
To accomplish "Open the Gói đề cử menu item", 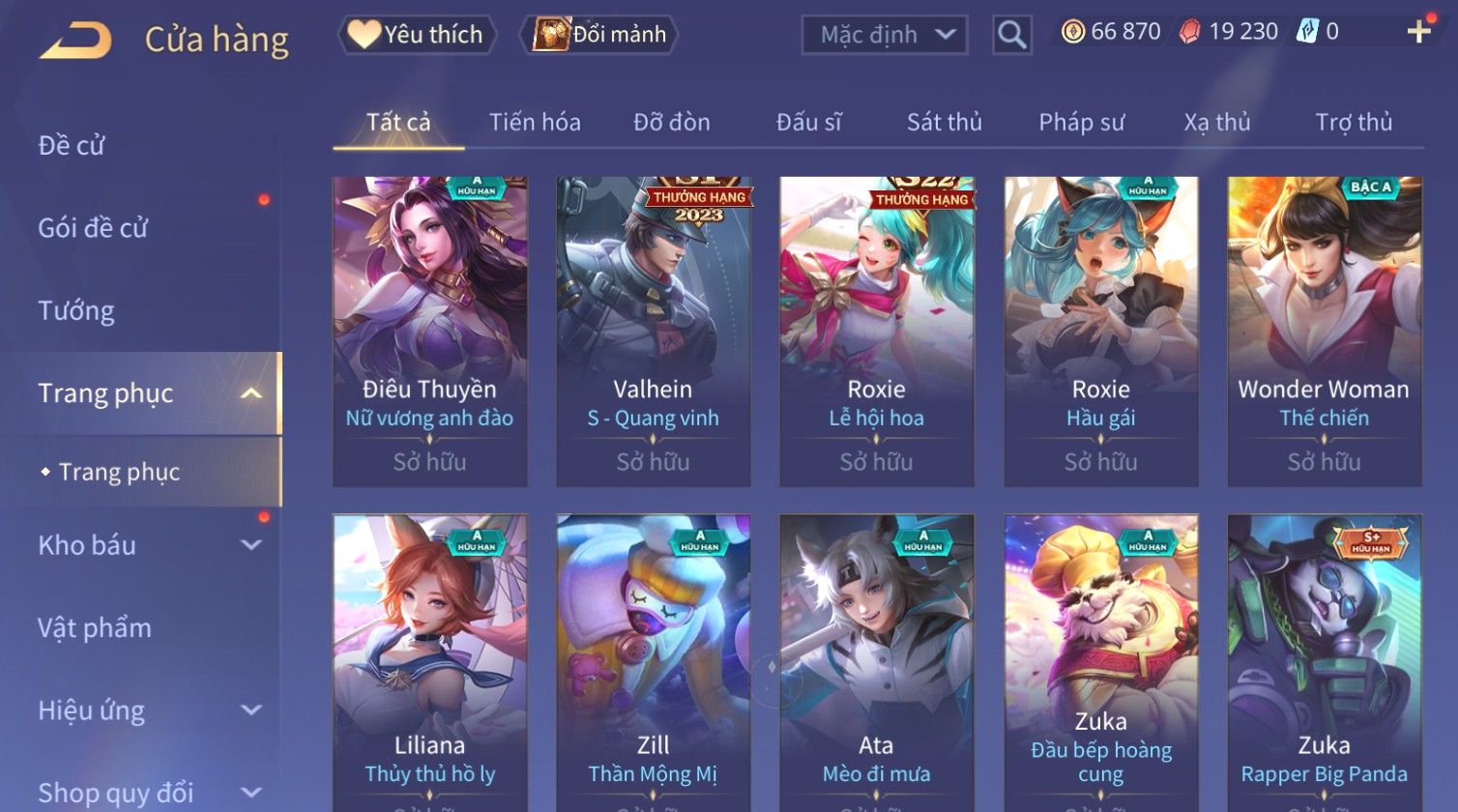I will coord(93,228).
